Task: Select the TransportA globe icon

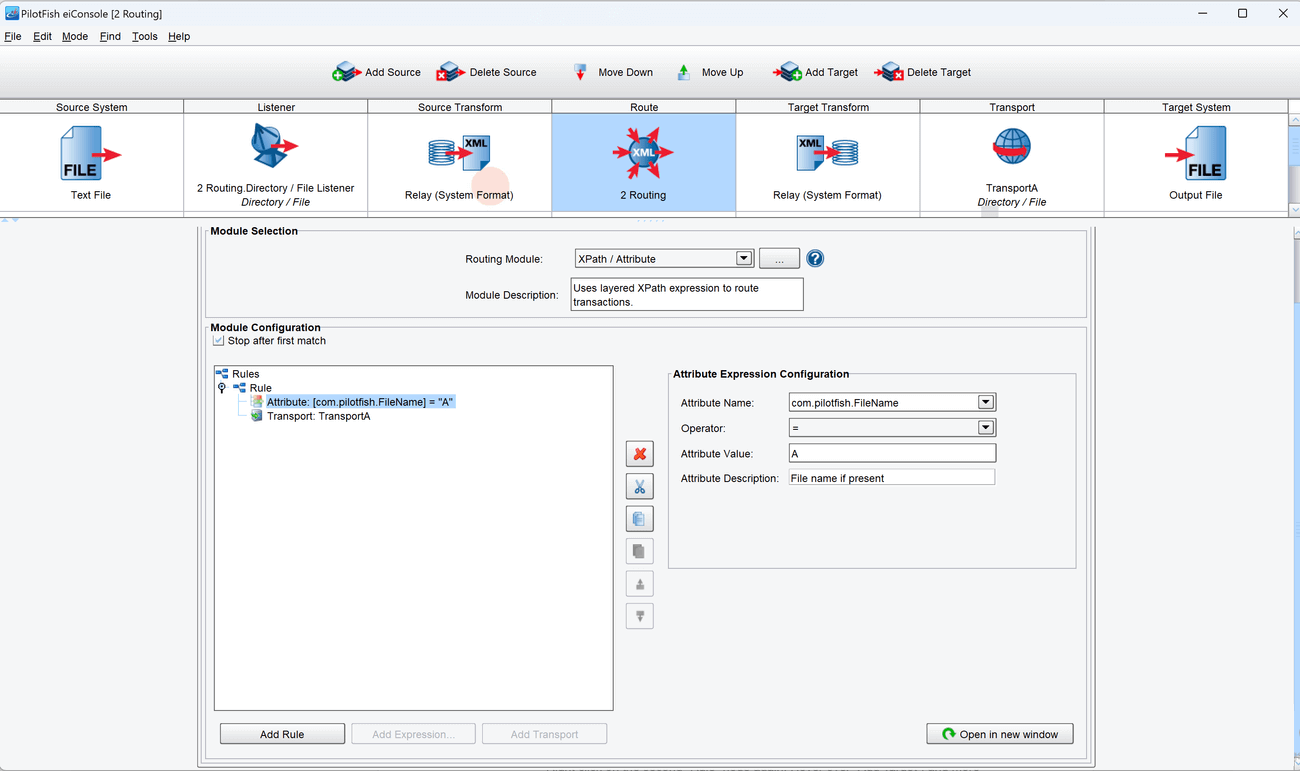Action: coord(1011,147)
